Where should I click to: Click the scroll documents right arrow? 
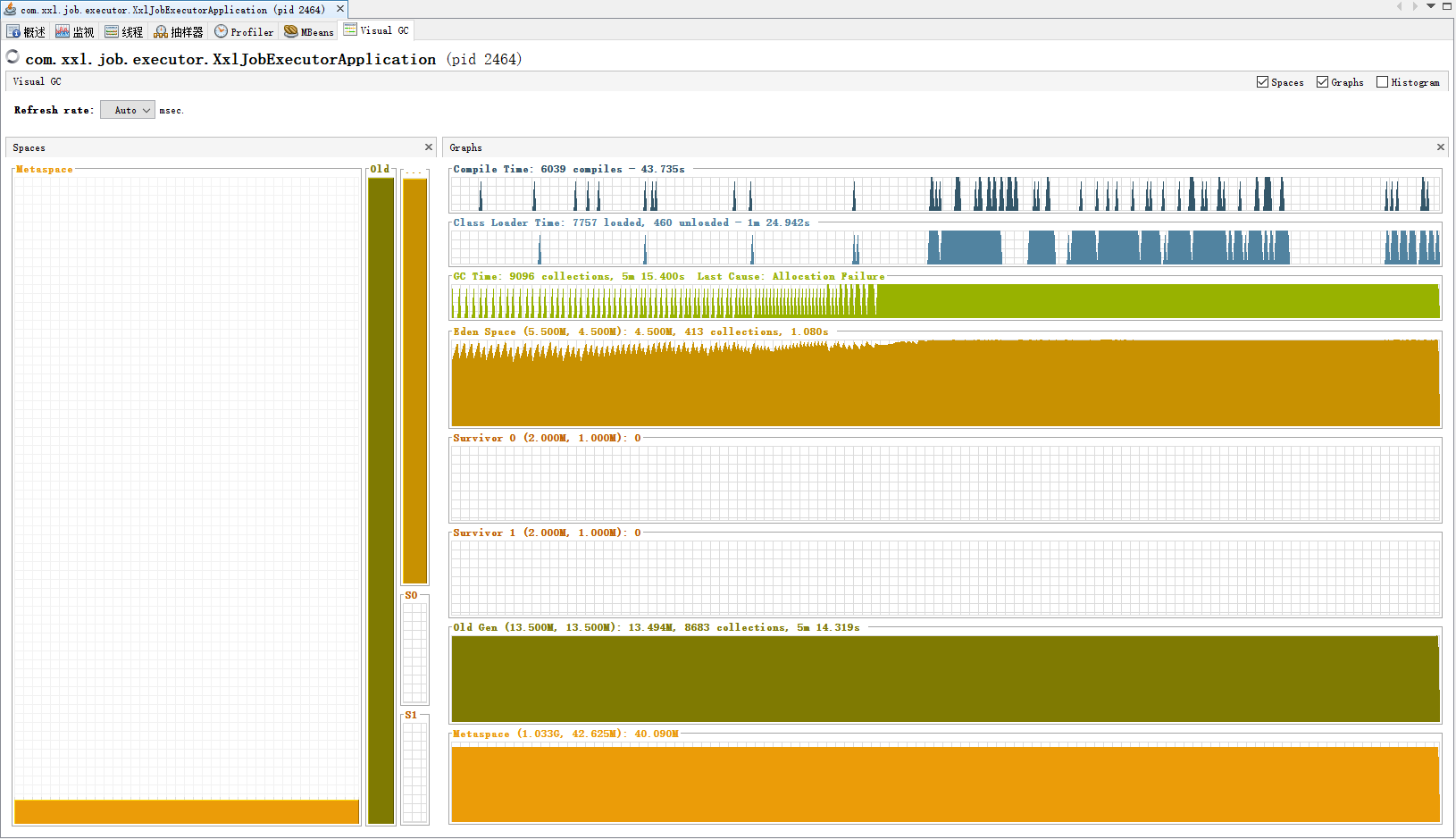coord(1415,6)
